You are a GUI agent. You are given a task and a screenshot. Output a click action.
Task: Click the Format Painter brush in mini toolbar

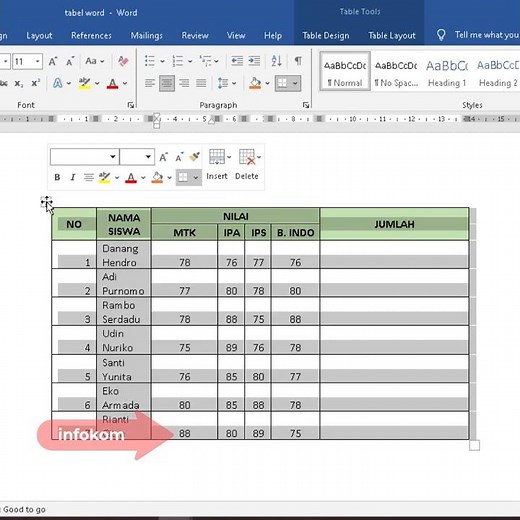pos(194,157)
